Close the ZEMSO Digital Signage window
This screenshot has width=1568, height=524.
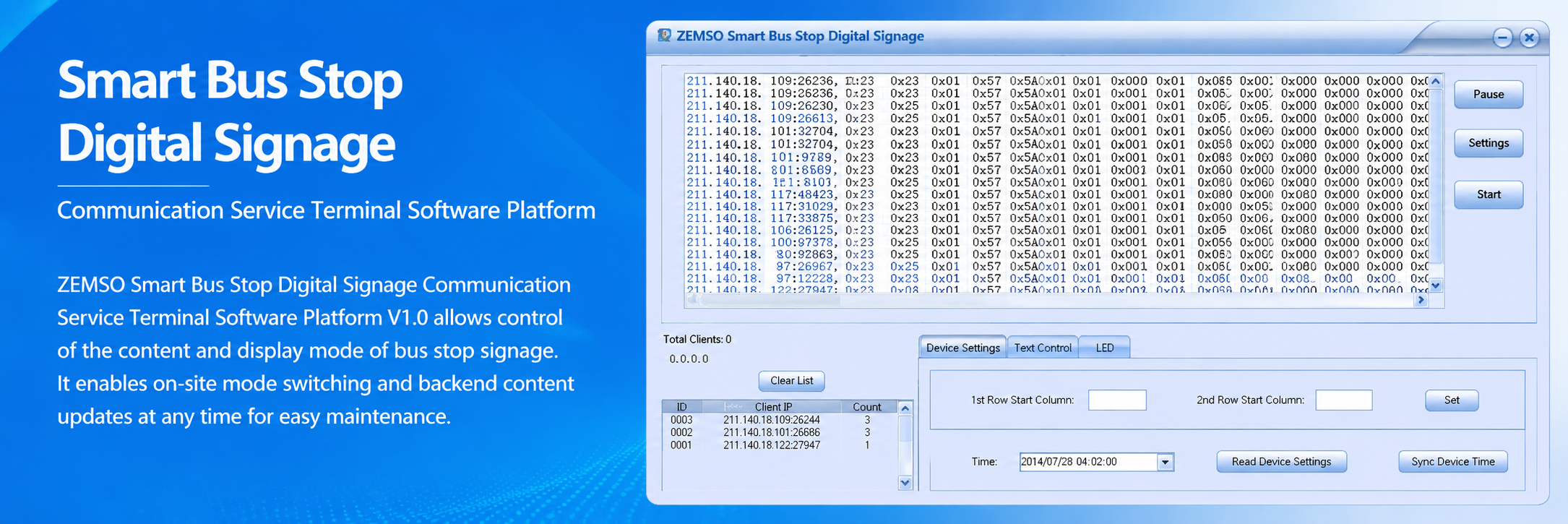point(1529,38)
